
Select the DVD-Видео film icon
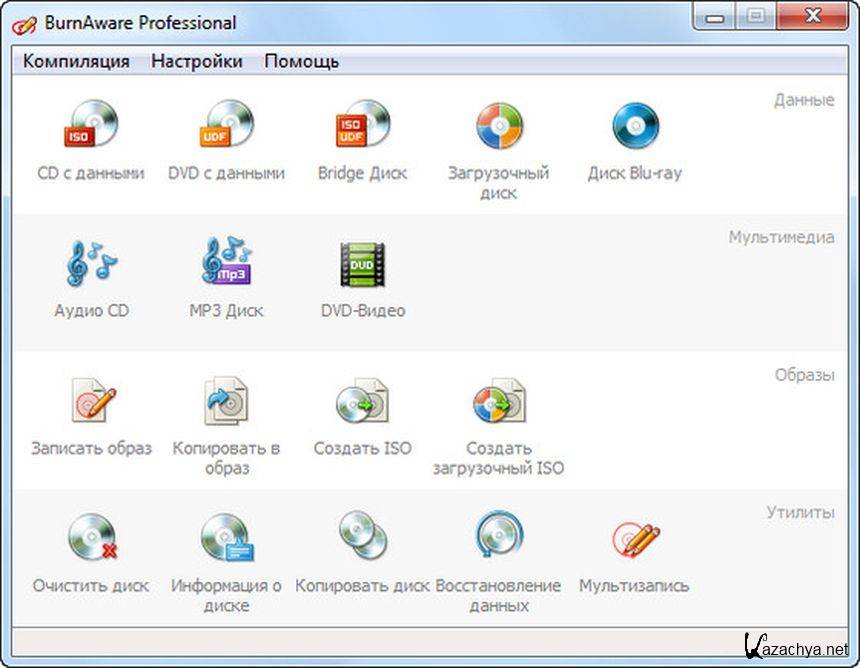(362, 265)
